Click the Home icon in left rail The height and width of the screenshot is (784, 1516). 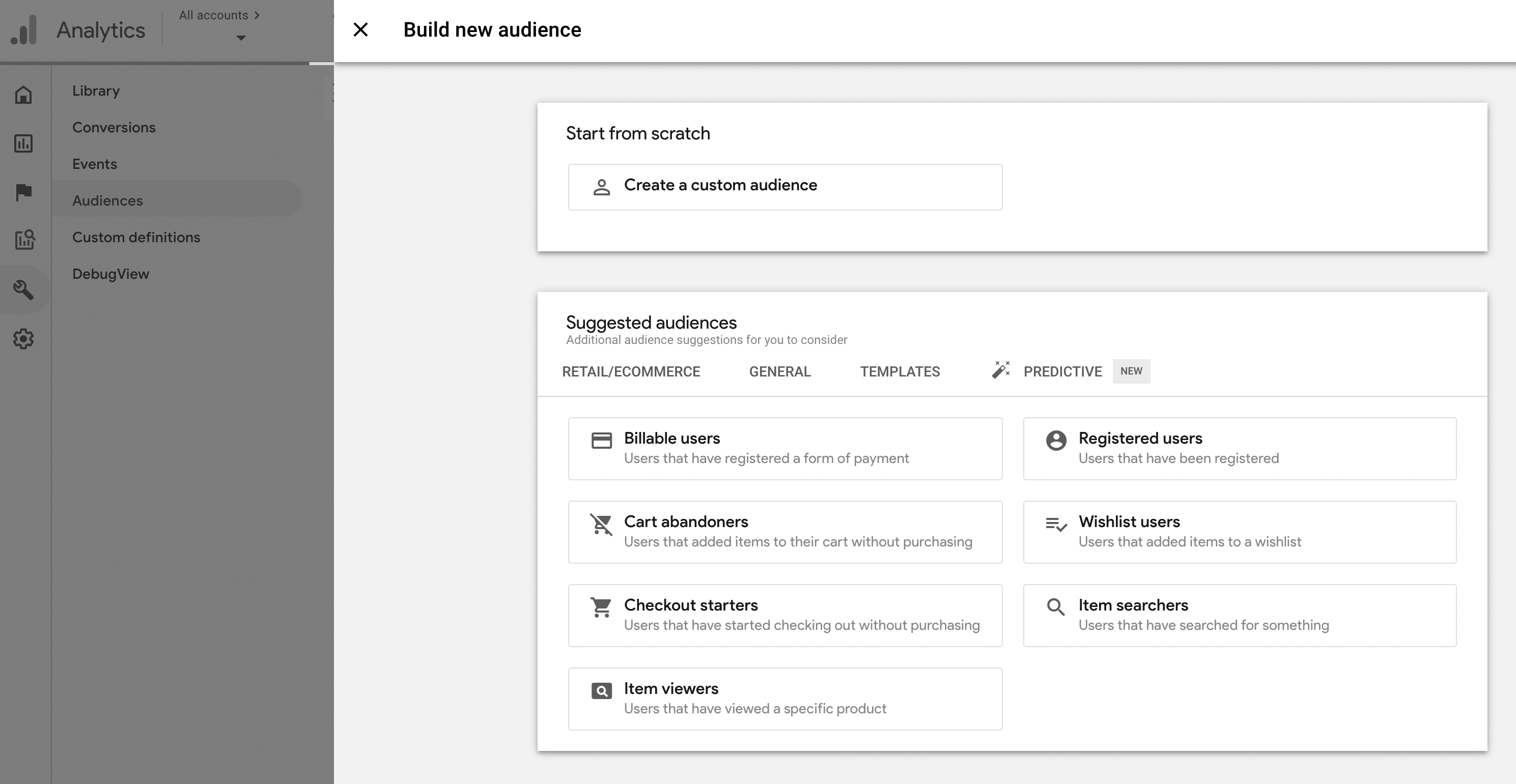[23, 95]
